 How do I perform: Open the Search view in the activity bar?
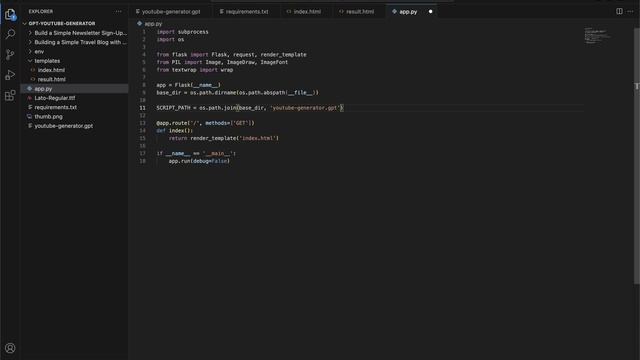coord(10,34)
